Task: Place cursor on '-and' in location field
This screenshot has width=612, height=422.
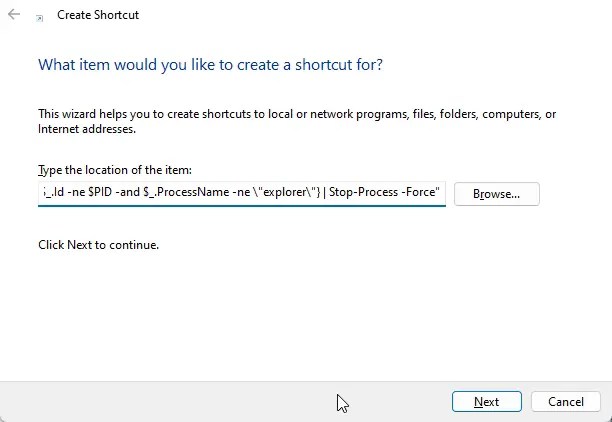Action: 128,192
